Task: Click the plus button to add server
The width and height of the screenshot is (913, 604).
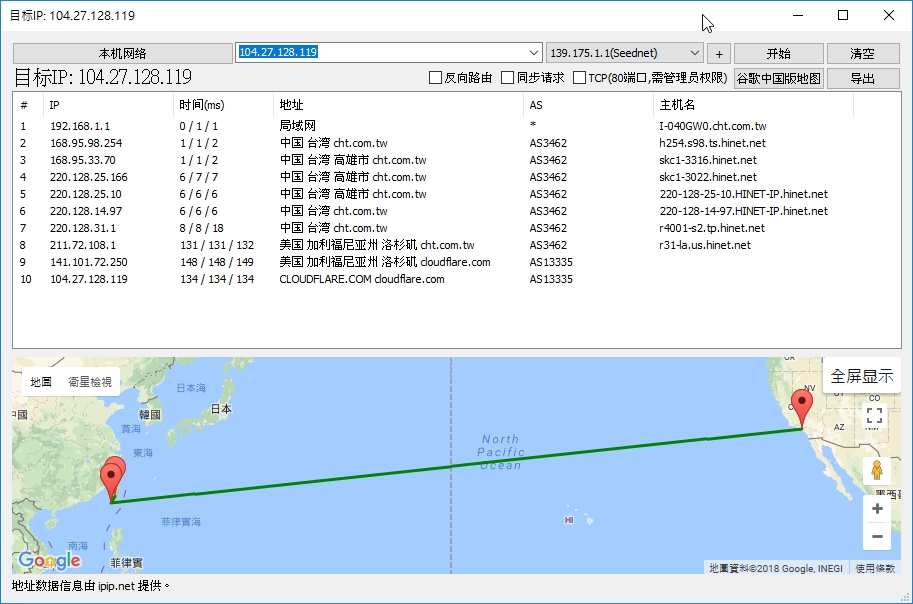Action: tap(719, 54)
